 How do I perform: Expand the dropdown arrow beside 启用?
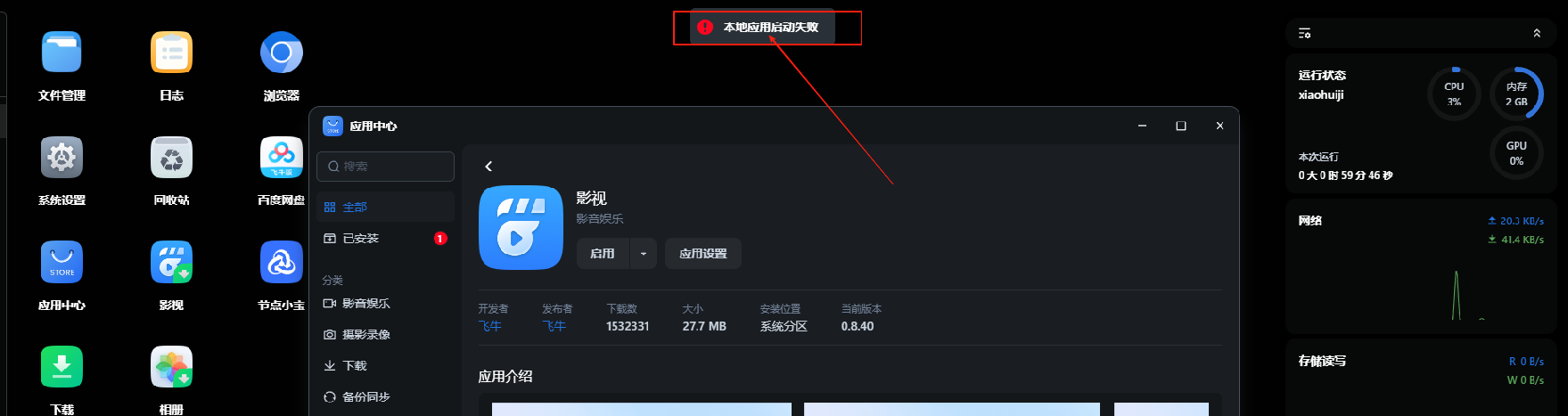[644, 254]
